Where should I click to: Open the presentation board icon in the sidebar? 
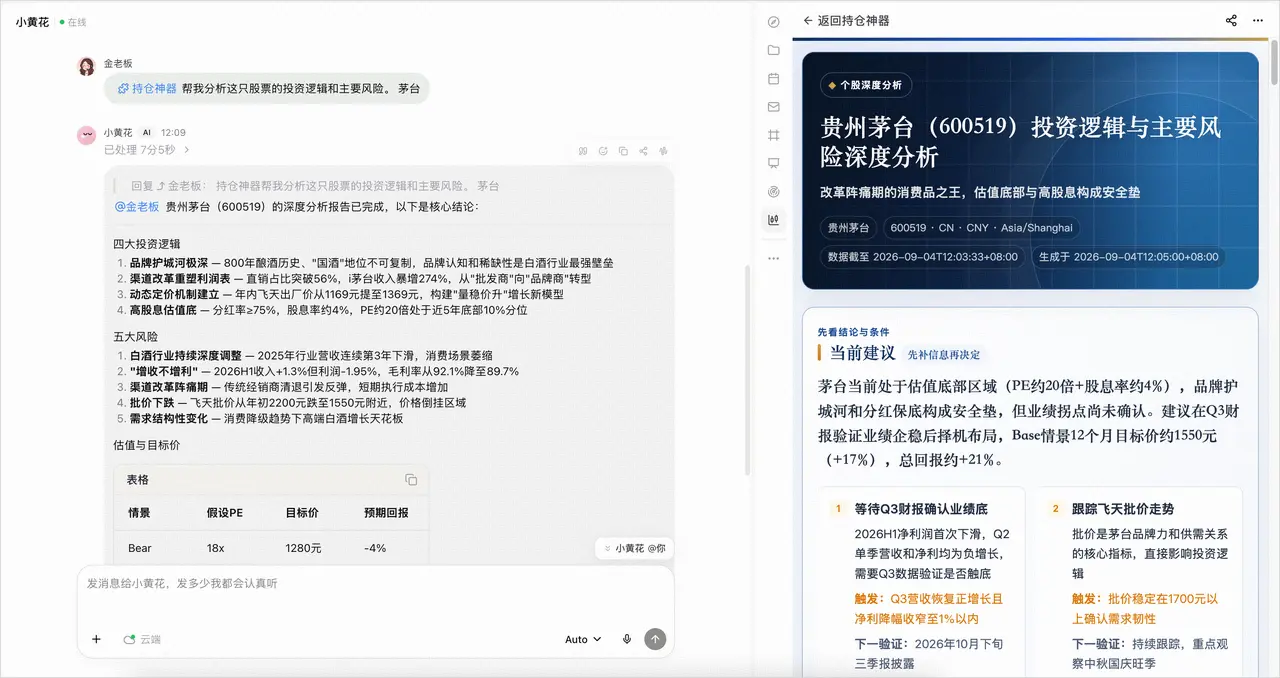click(773, 162)
